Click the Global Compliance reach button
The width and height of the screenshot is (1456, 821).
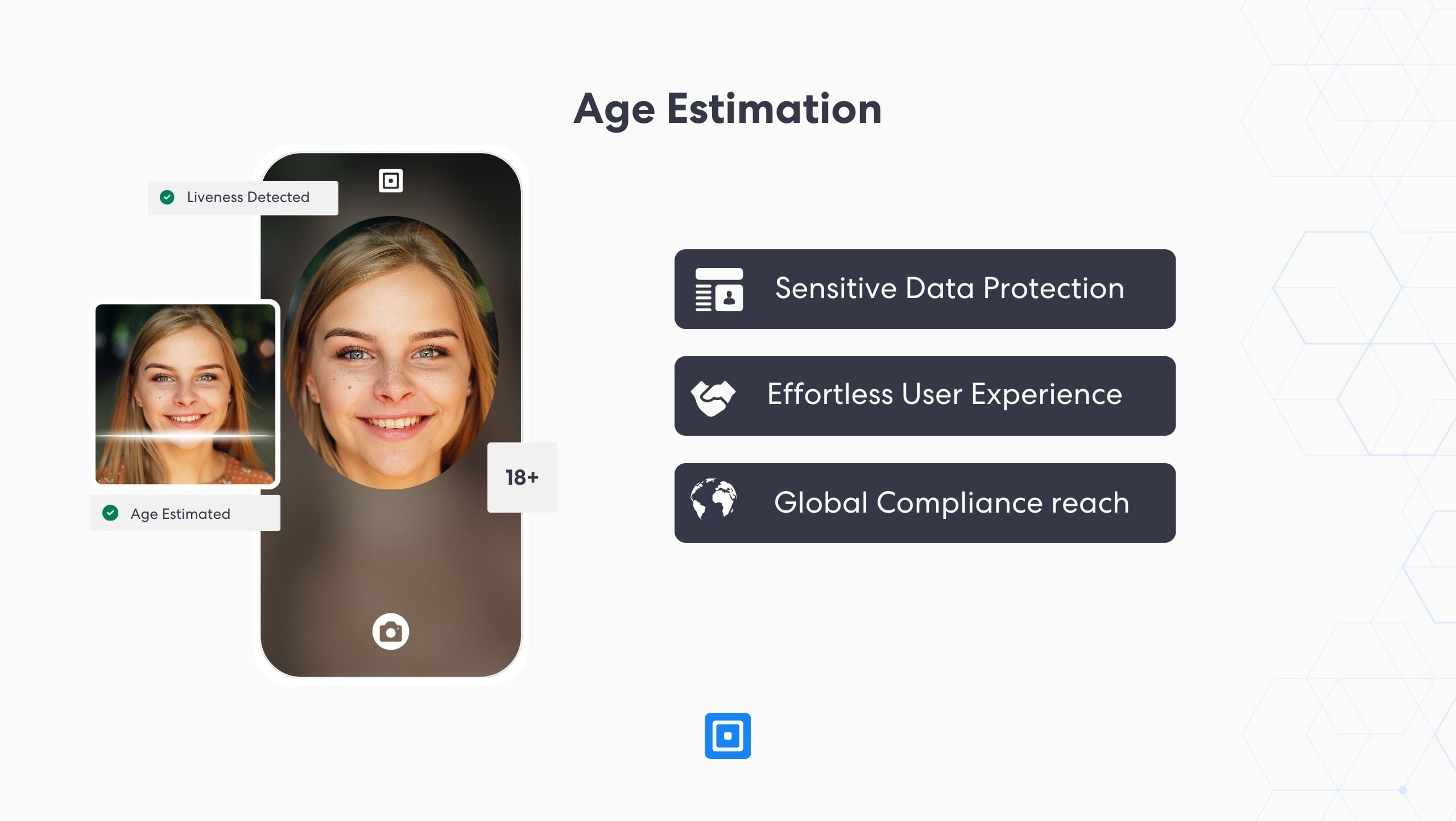pyautogui.click(x=923, y=502)
